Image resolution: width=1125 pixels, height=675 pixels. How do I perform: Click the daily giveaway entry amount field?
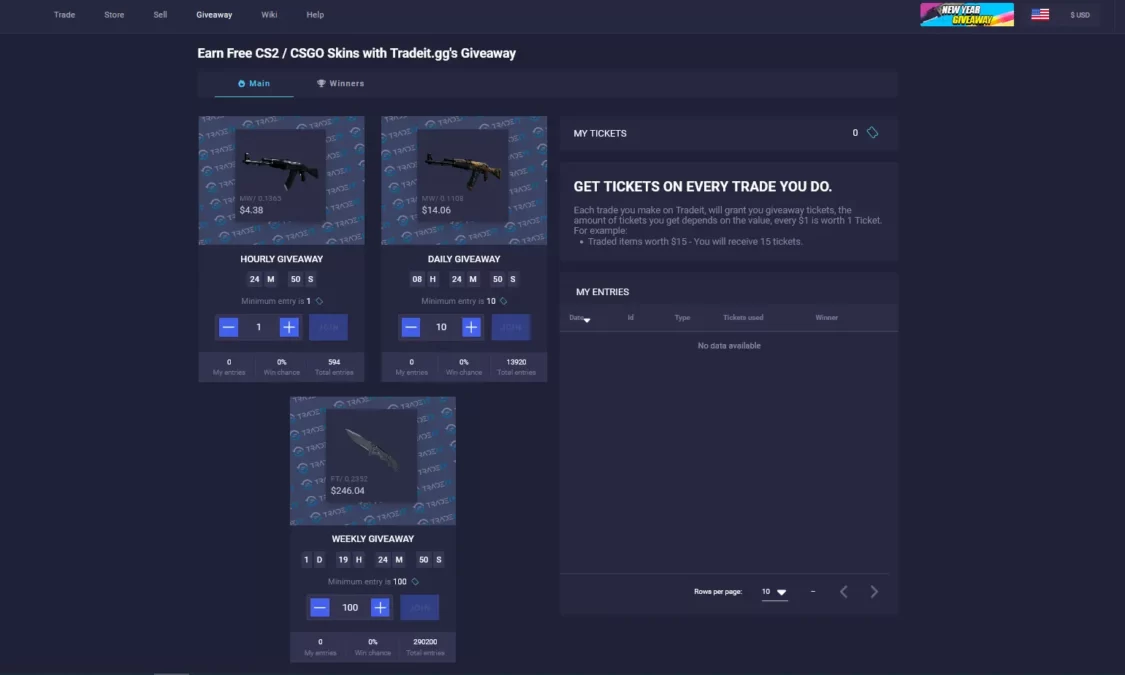click(441, 327)
